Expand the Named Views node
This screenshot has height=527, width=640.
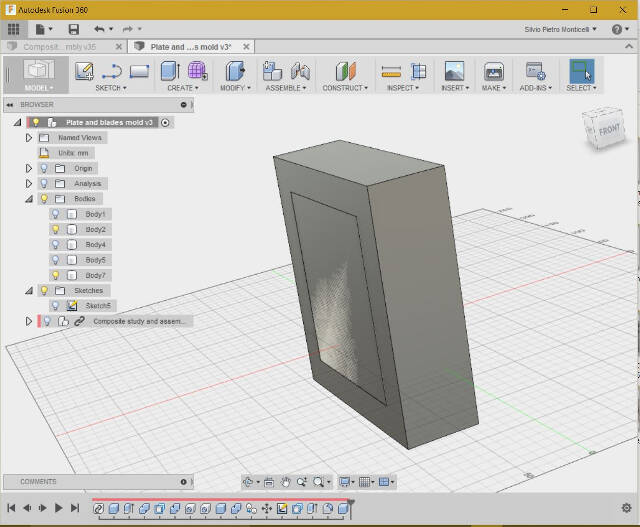(29, 138)
